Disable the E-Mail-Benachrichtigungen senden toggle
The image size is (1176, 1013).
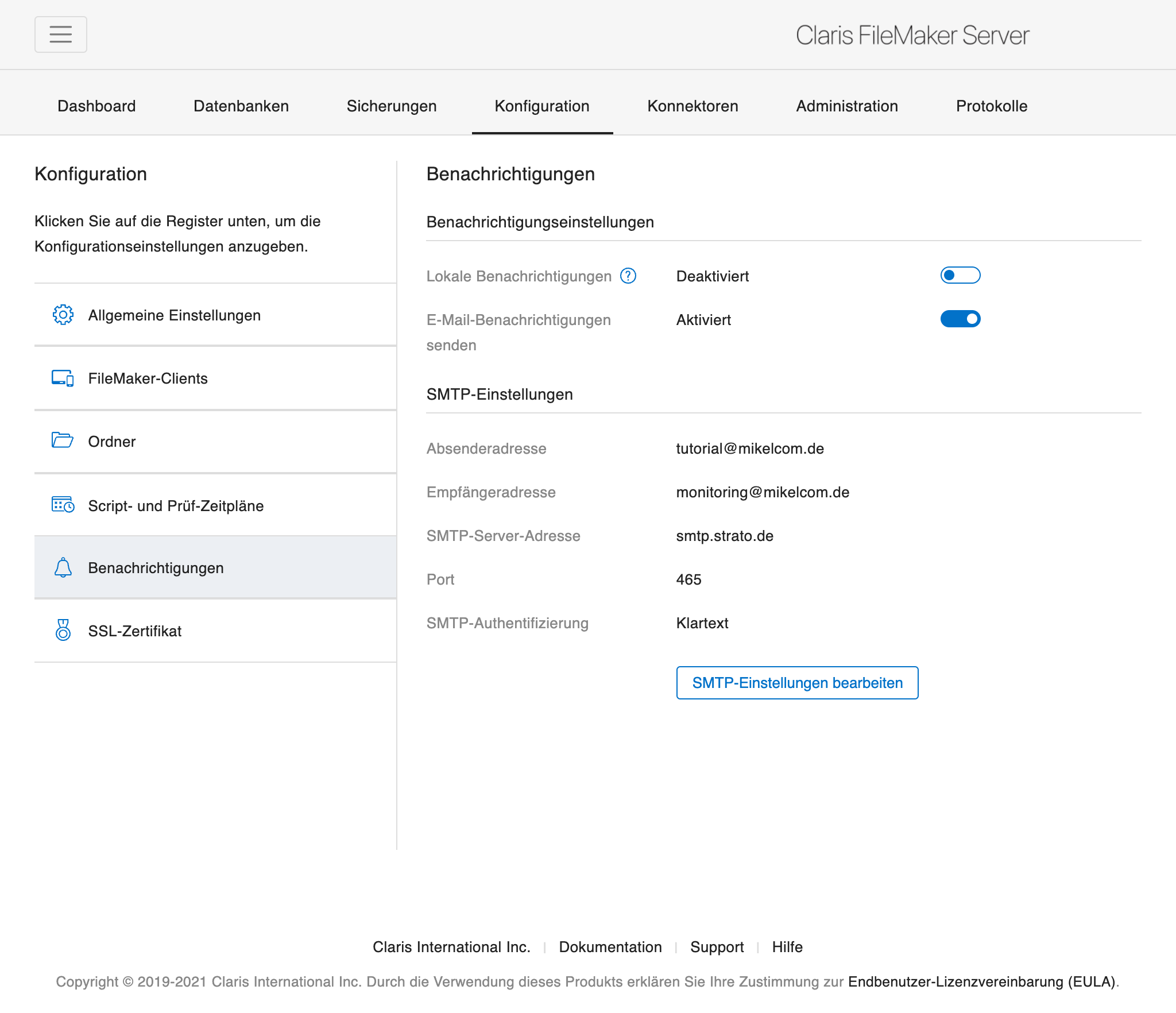click(960, 319)
